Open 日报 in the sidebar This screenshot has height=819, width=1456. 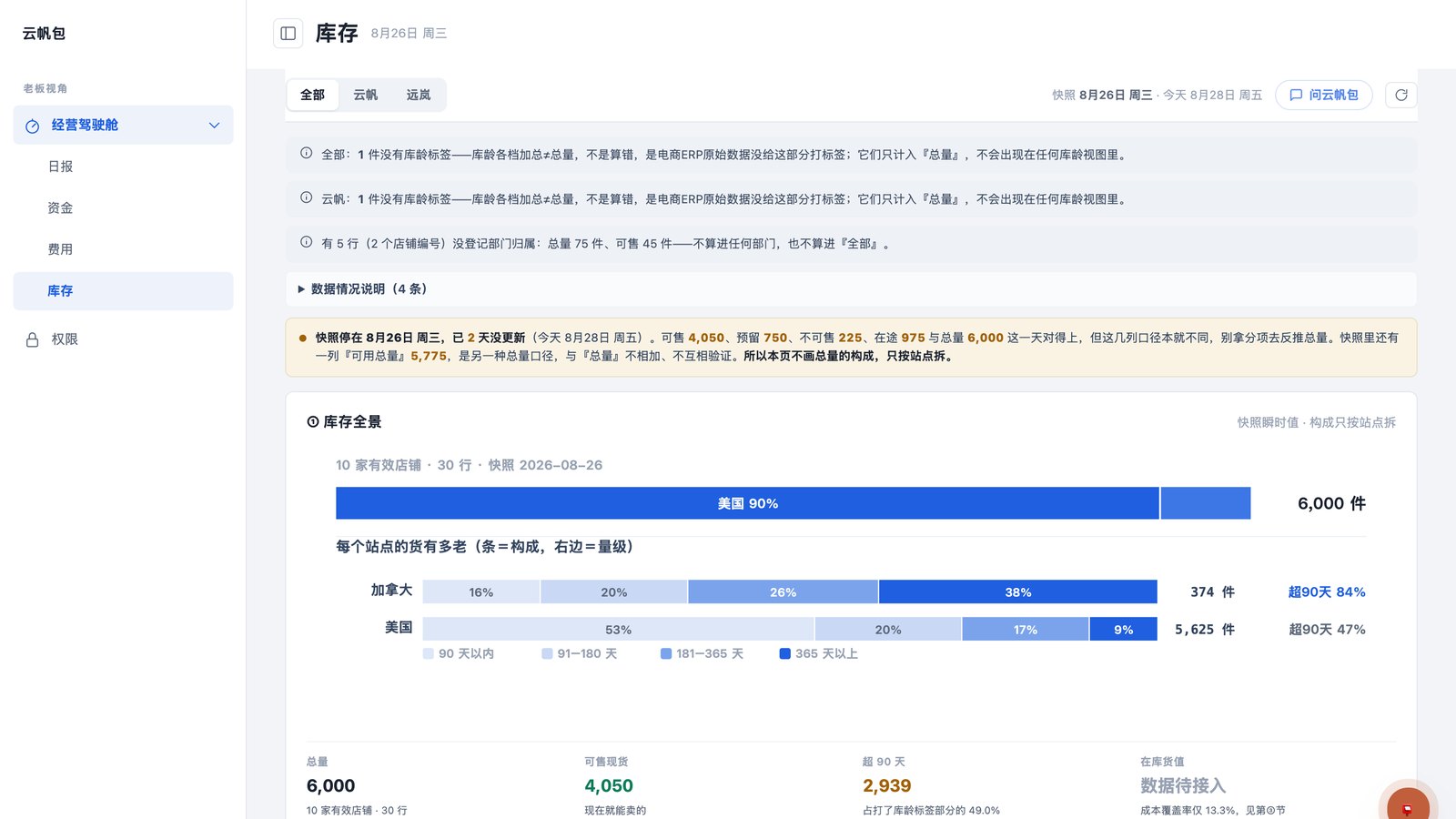[x=123, y=167]
